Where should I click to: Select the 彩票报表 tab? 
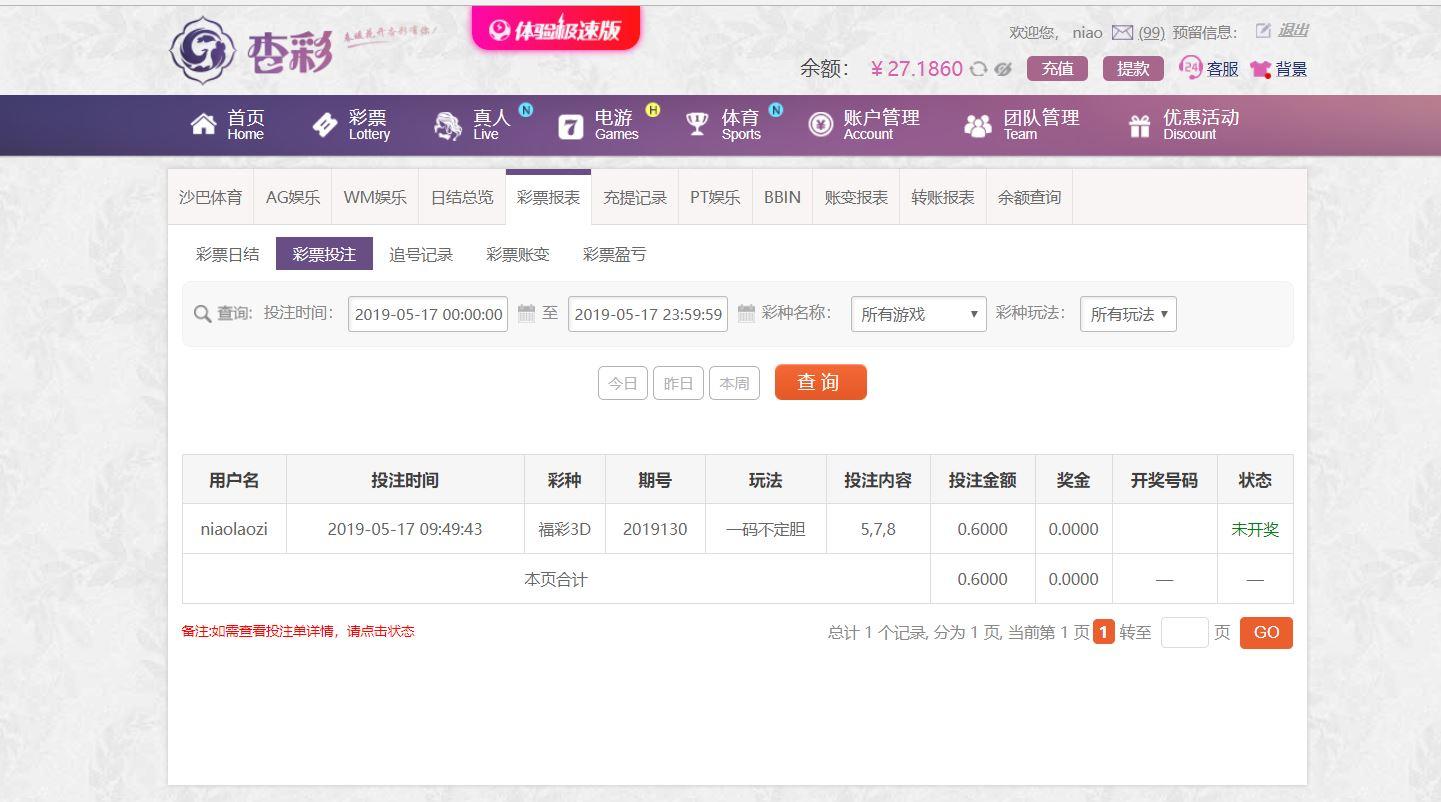pos(548,197)
